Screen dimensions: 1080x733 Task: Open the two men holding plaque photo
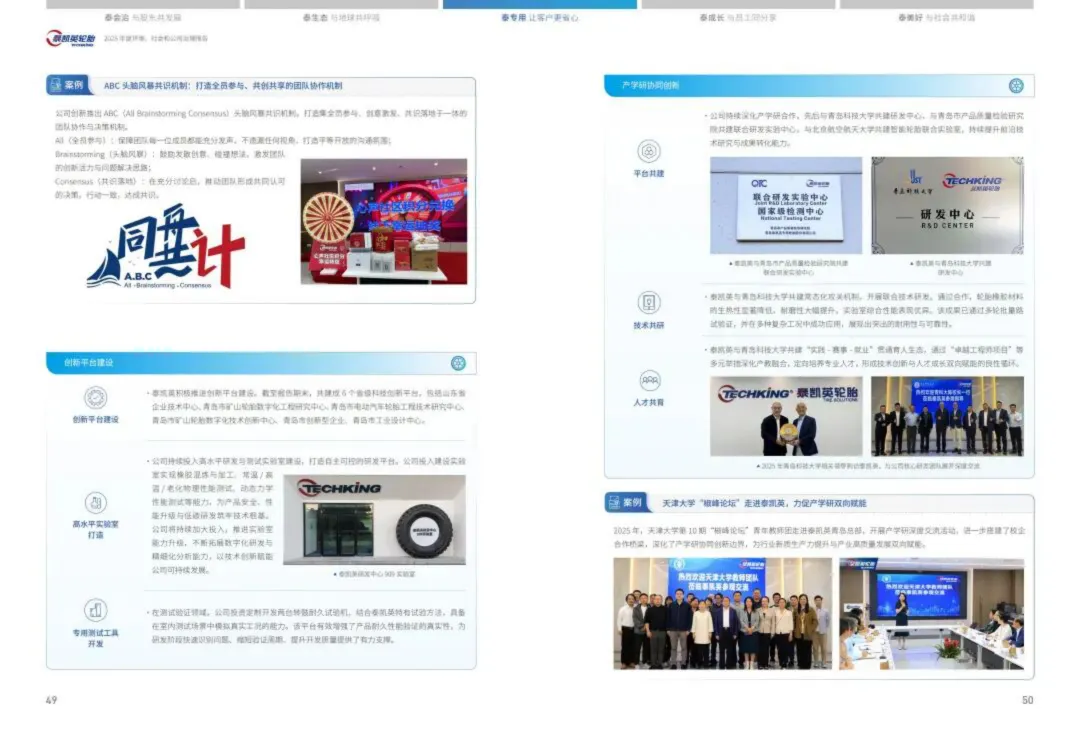pos(786,416)
